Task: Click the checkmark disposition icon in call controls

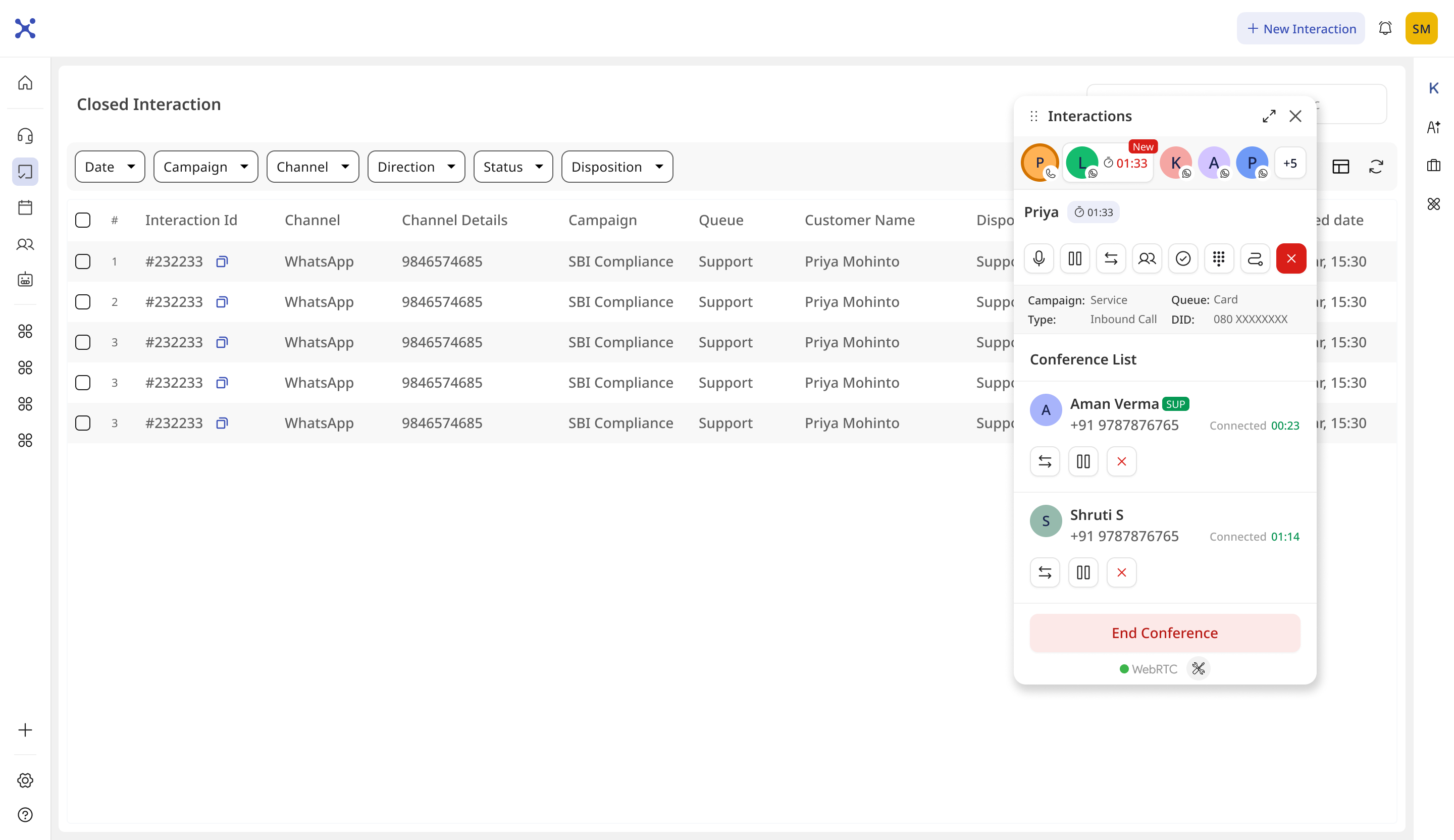Action: [x=1183, y=258]
